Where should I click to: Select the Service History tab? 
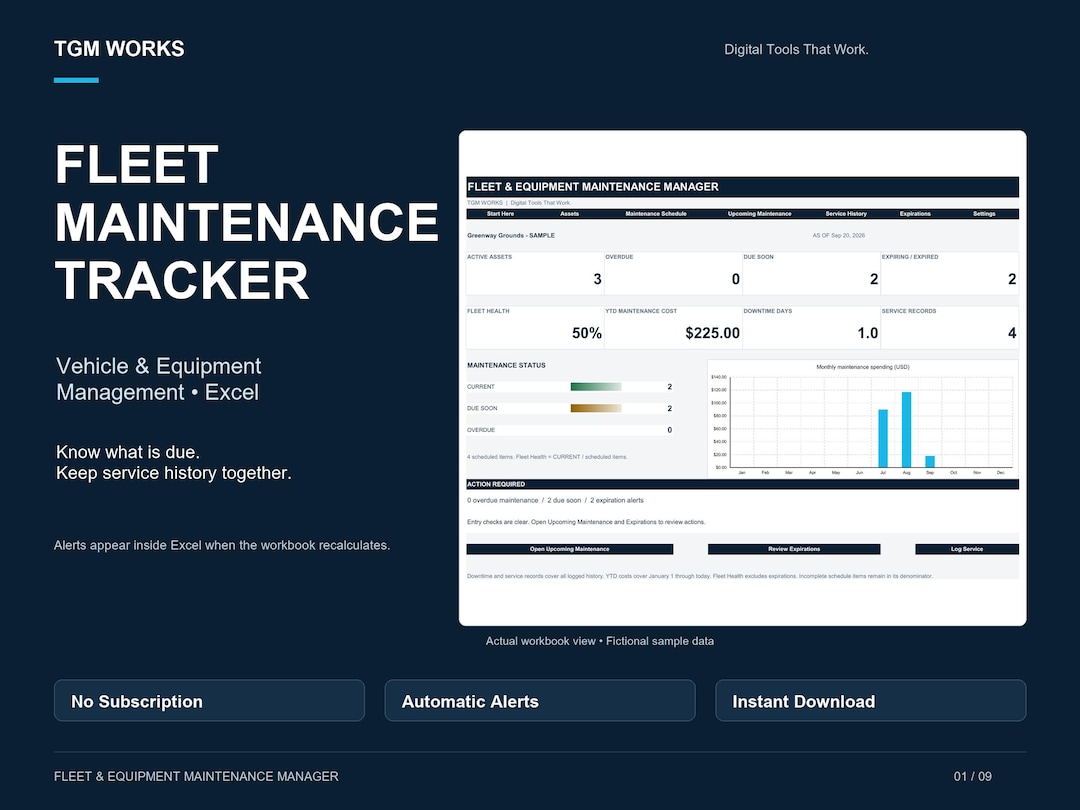click(846, 214)
